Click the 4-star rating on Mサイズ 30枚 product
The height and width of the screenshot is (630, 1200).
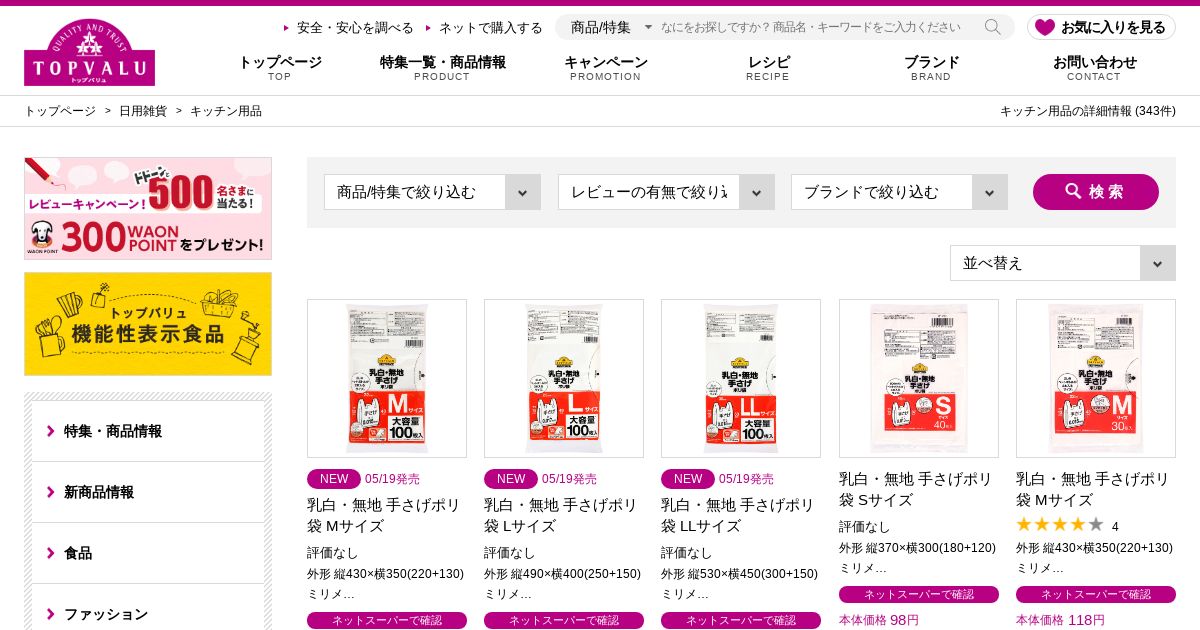point(1059,525)
